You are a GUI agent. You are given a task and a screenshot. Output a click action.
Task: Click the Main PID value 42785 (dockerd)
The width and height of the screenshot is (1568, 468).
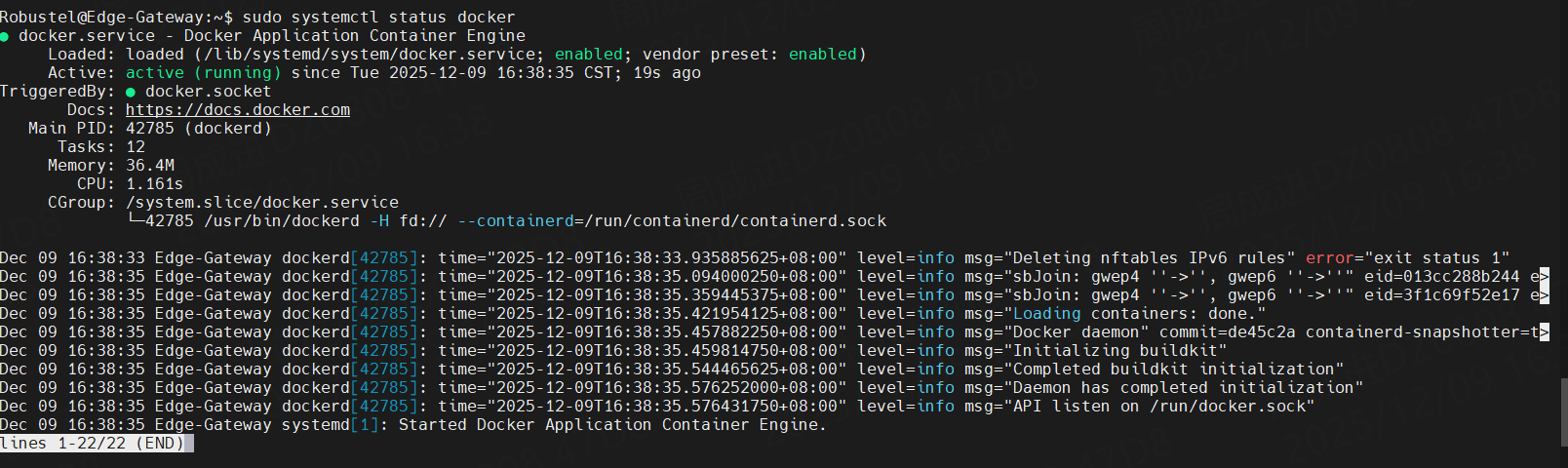[198, 129]
